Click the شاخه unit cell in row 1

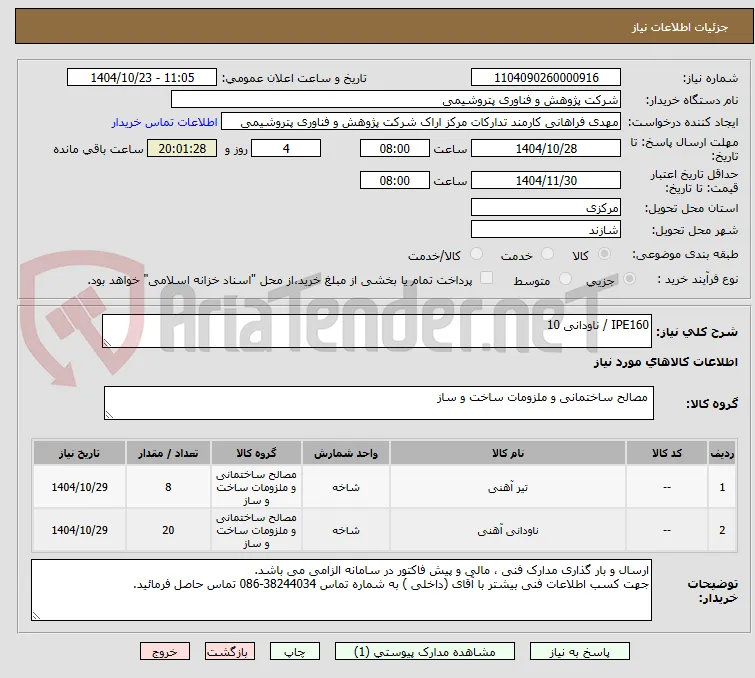coord(346,487)
